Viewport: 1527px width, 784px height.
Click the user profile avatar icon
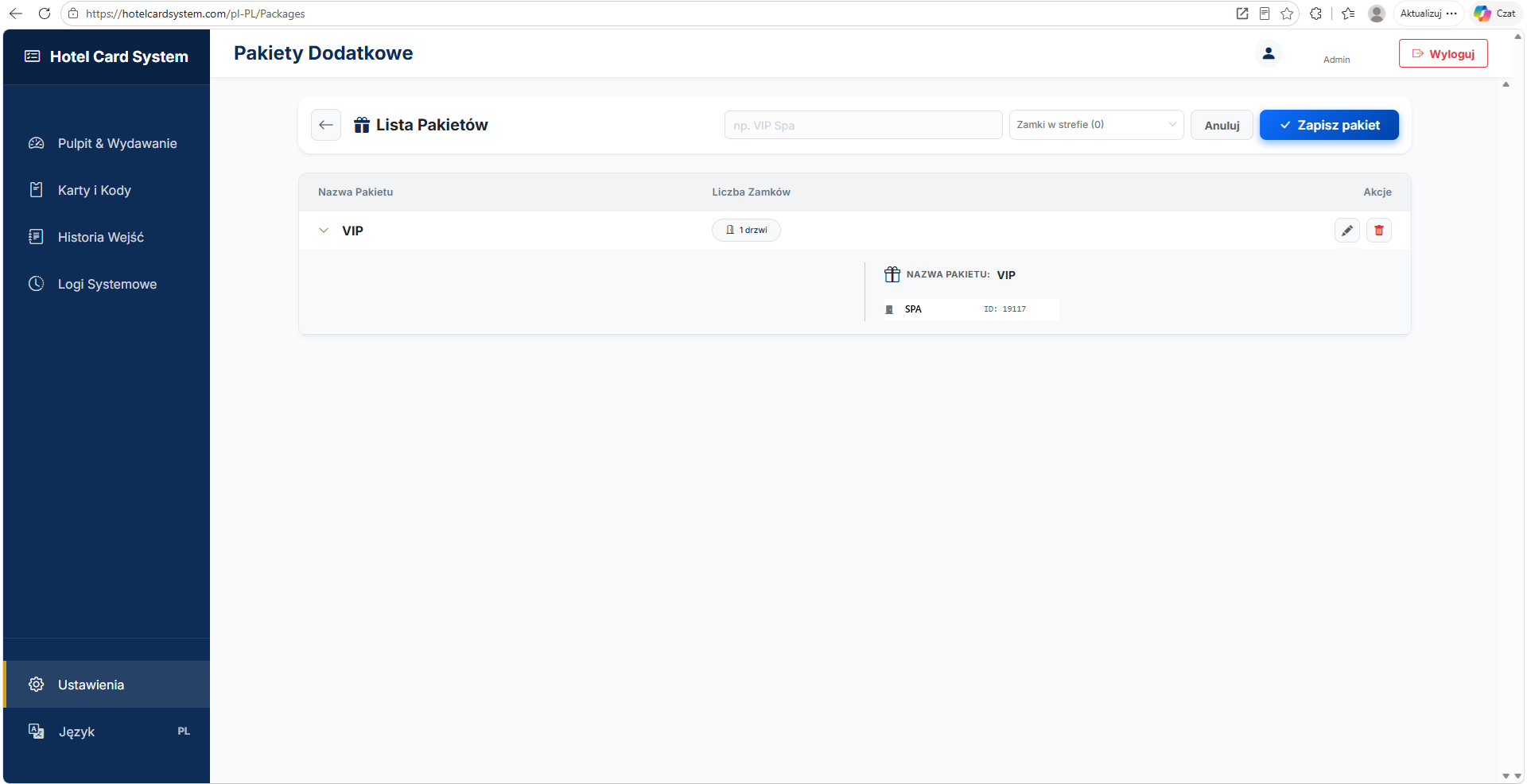tap(1269, 53)
